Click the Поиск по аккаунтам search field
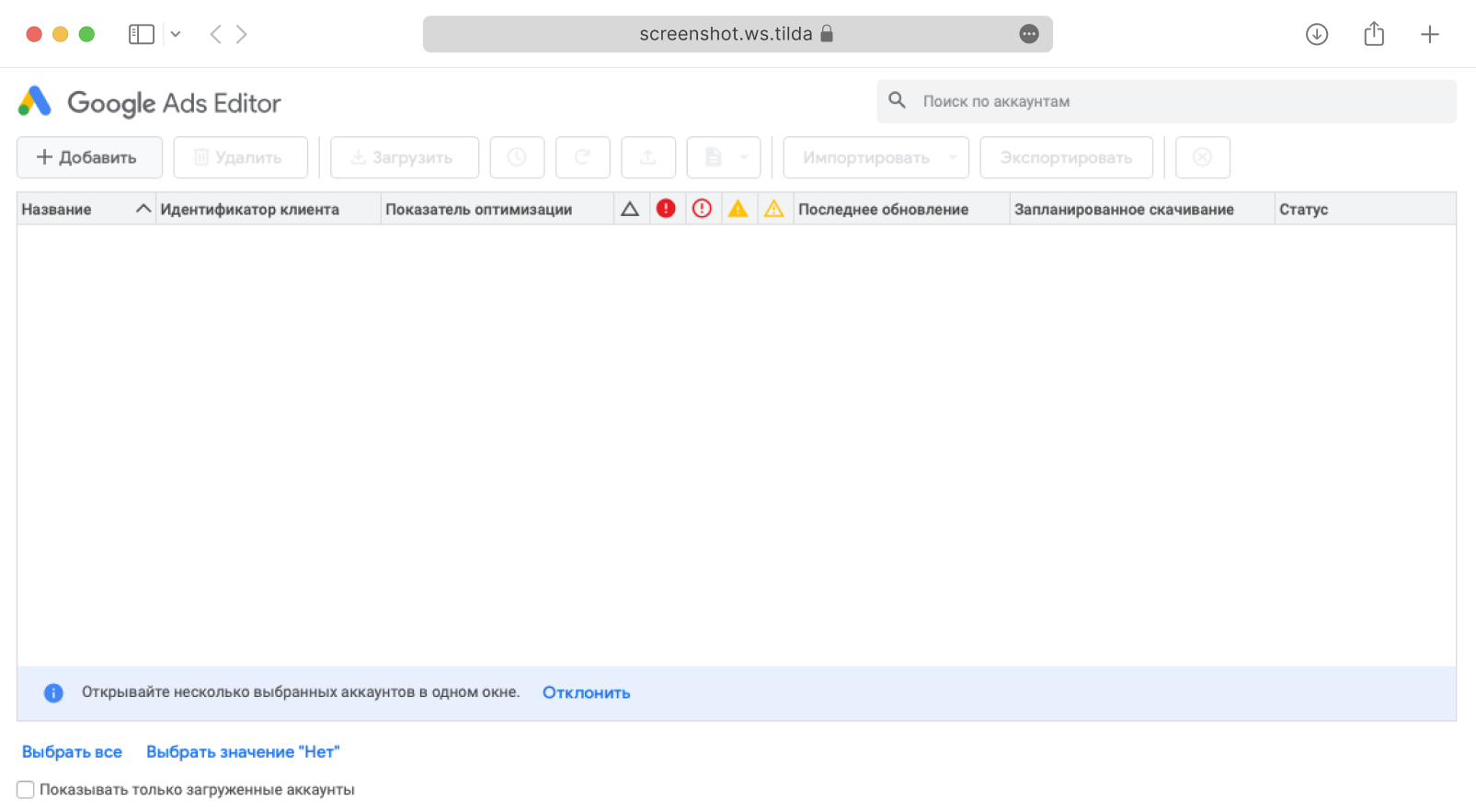Viewport: 1476px width, 812px height. (x=1177, y=101)
